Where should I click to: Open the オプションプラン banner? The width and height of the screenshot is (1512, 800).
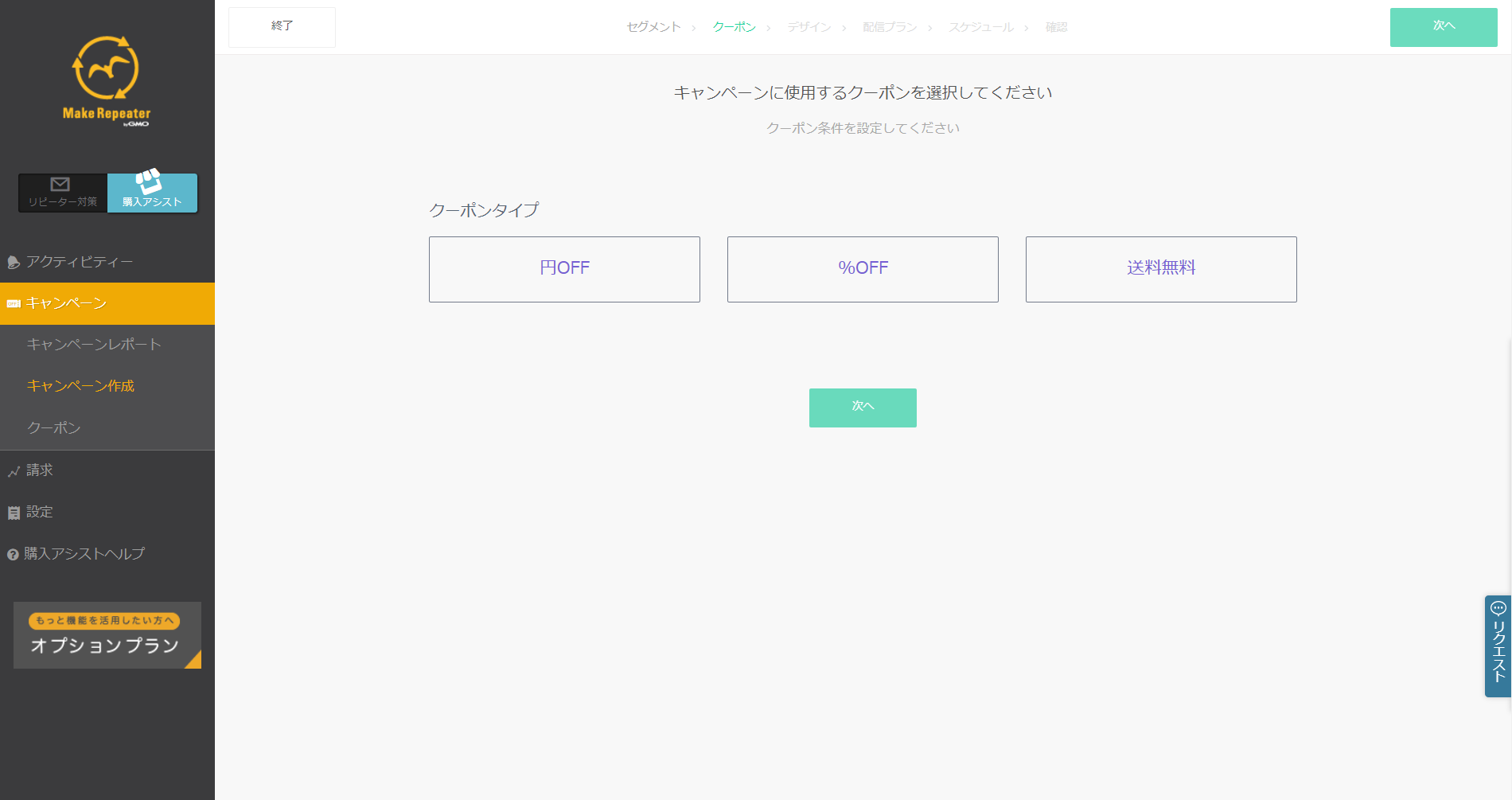pyautogui.click(x=107, y=635)
